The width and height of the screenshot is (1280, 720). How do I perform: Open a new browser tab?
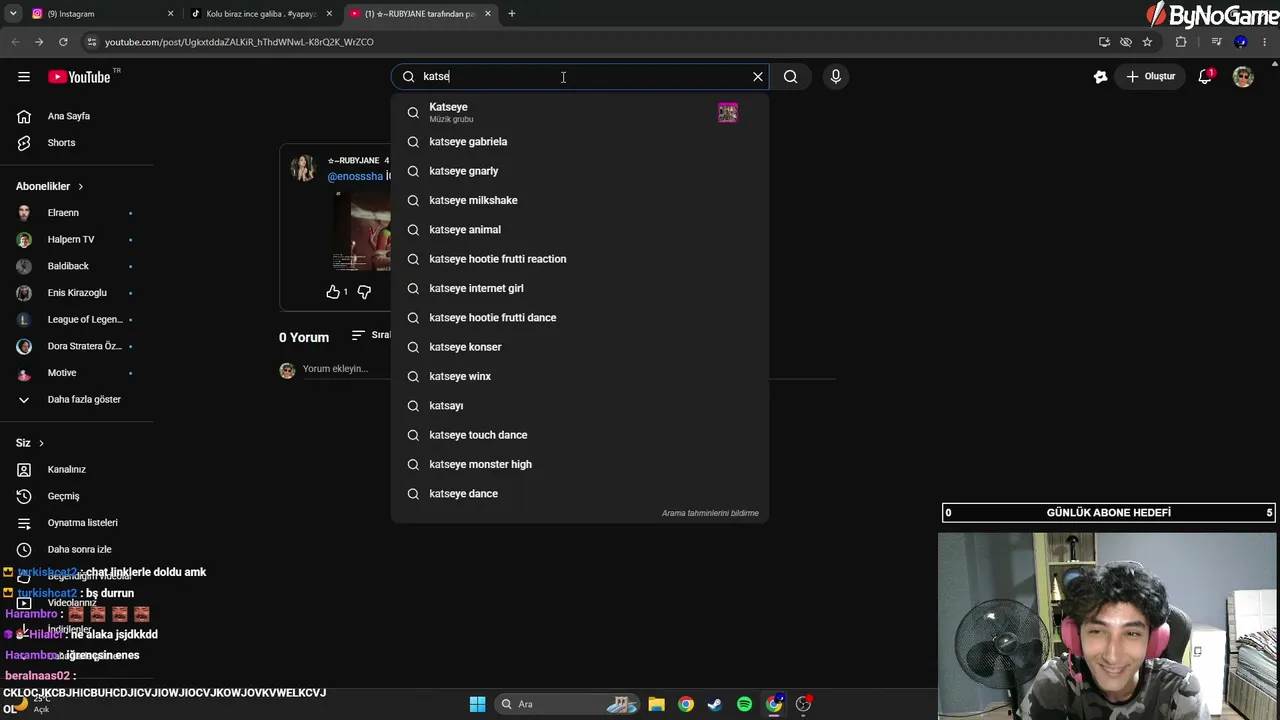[512, 14]
